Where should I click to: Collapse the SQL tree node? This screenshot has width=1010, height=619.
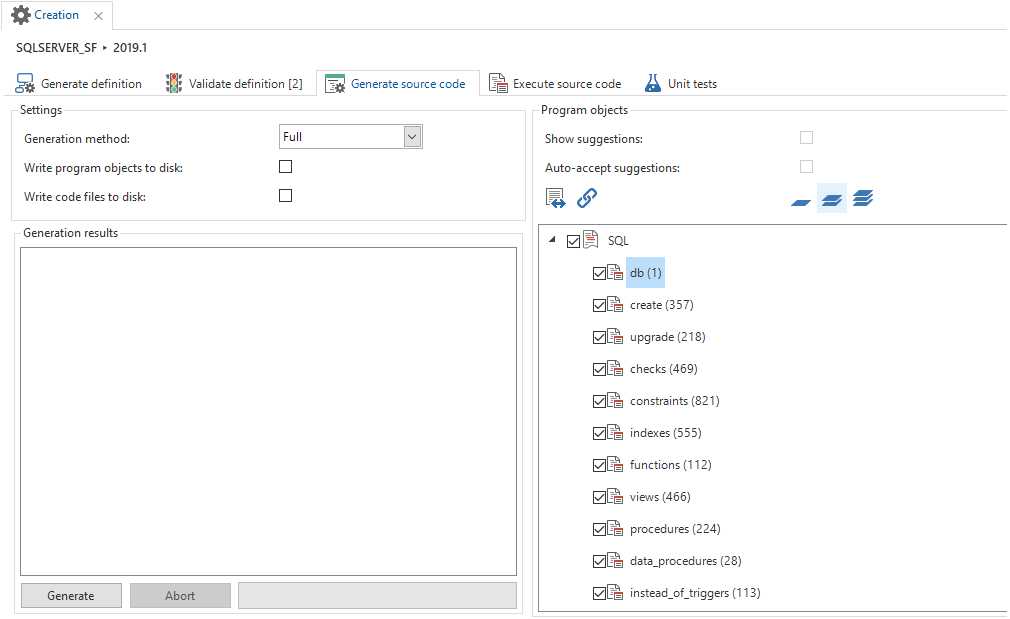pyautogui.click(x=552, y=241)
